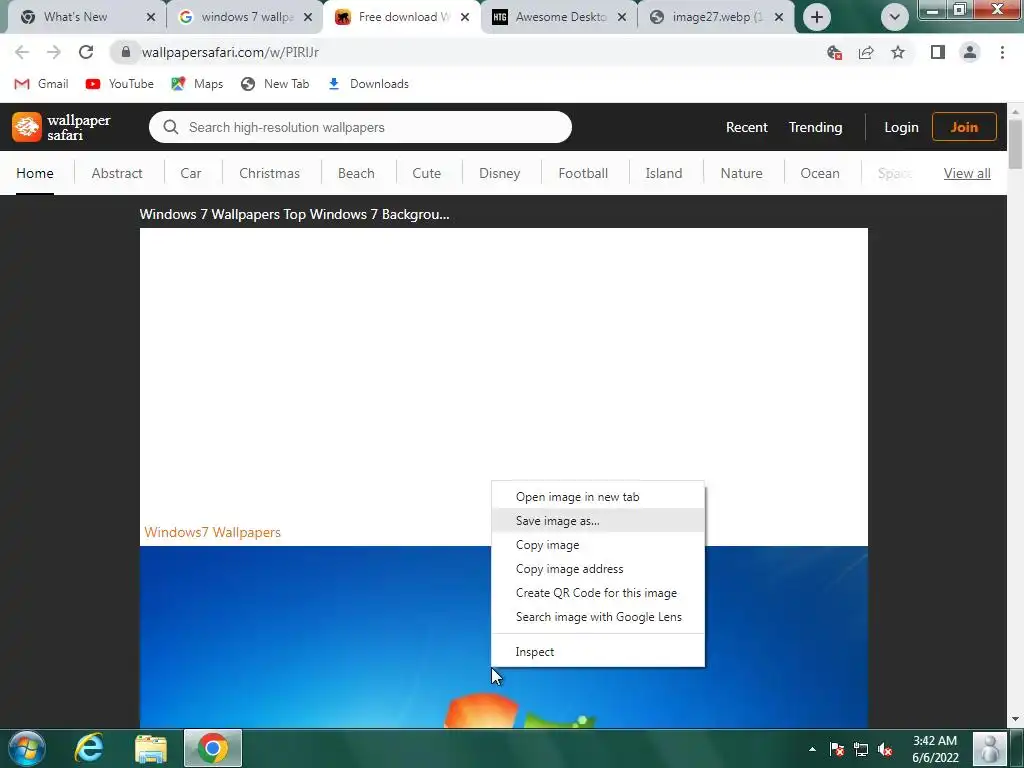Viewport: 1024px width, 768px height.
Task: Open the YouTube bookmark
Action: [120, 84]
